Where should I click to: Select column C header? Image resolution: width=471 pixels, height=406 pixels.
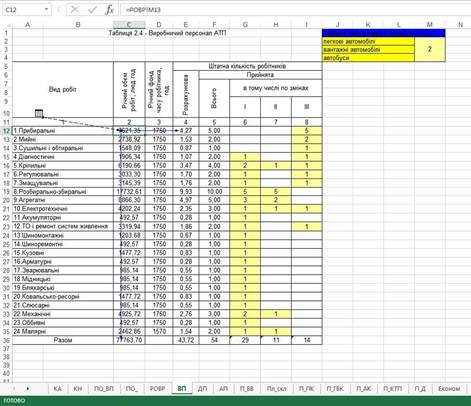coord(129,25)
